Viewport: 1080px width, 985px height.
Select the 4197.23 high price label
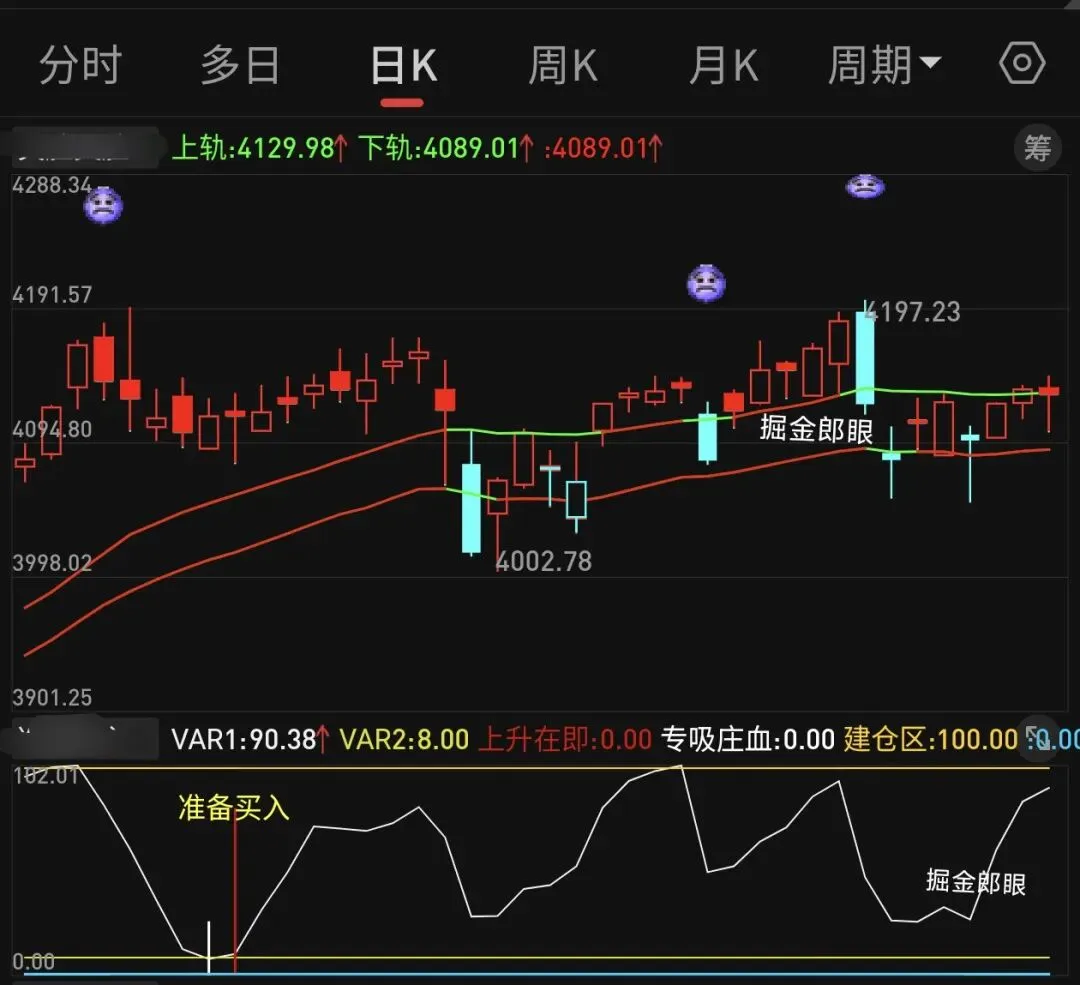(912, 312)
